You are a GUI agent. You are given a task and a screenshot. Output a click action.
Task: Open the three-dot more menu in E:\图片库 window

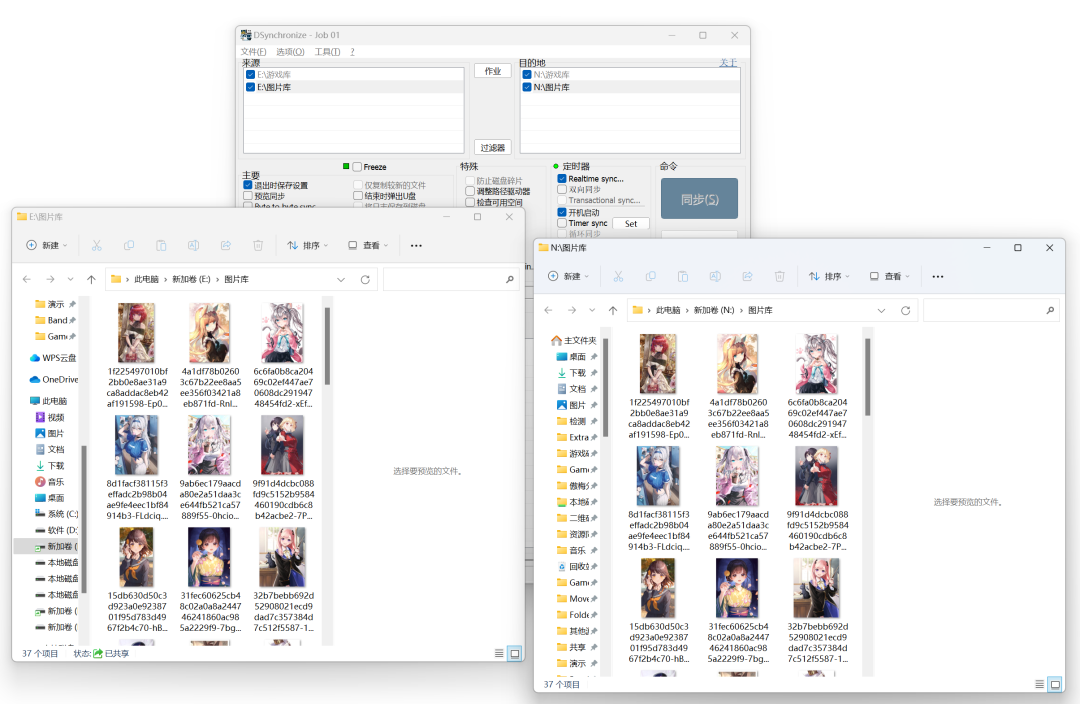(416, 245)
